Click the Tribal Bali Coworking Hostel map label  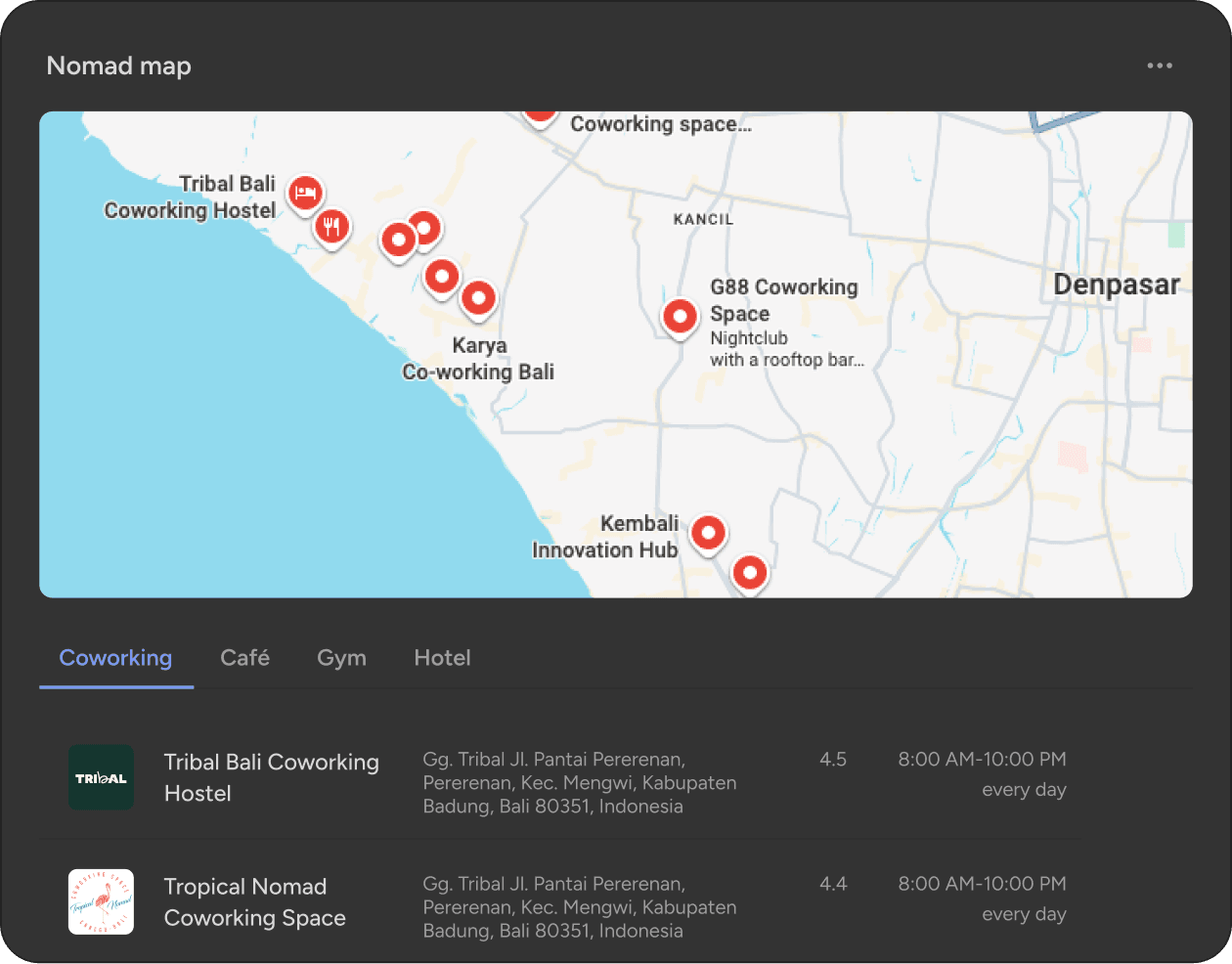[x=191, y=197]
